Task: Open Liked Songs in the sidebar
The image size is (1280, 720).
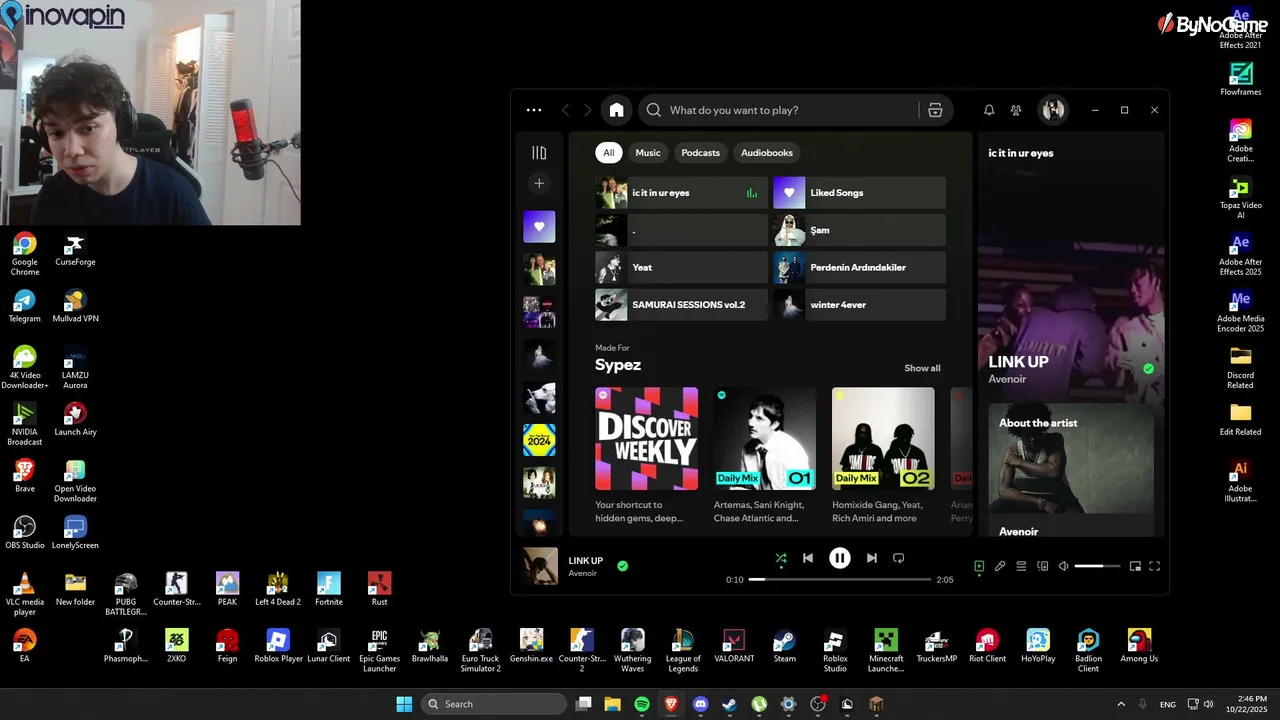Action: [539, 227]
